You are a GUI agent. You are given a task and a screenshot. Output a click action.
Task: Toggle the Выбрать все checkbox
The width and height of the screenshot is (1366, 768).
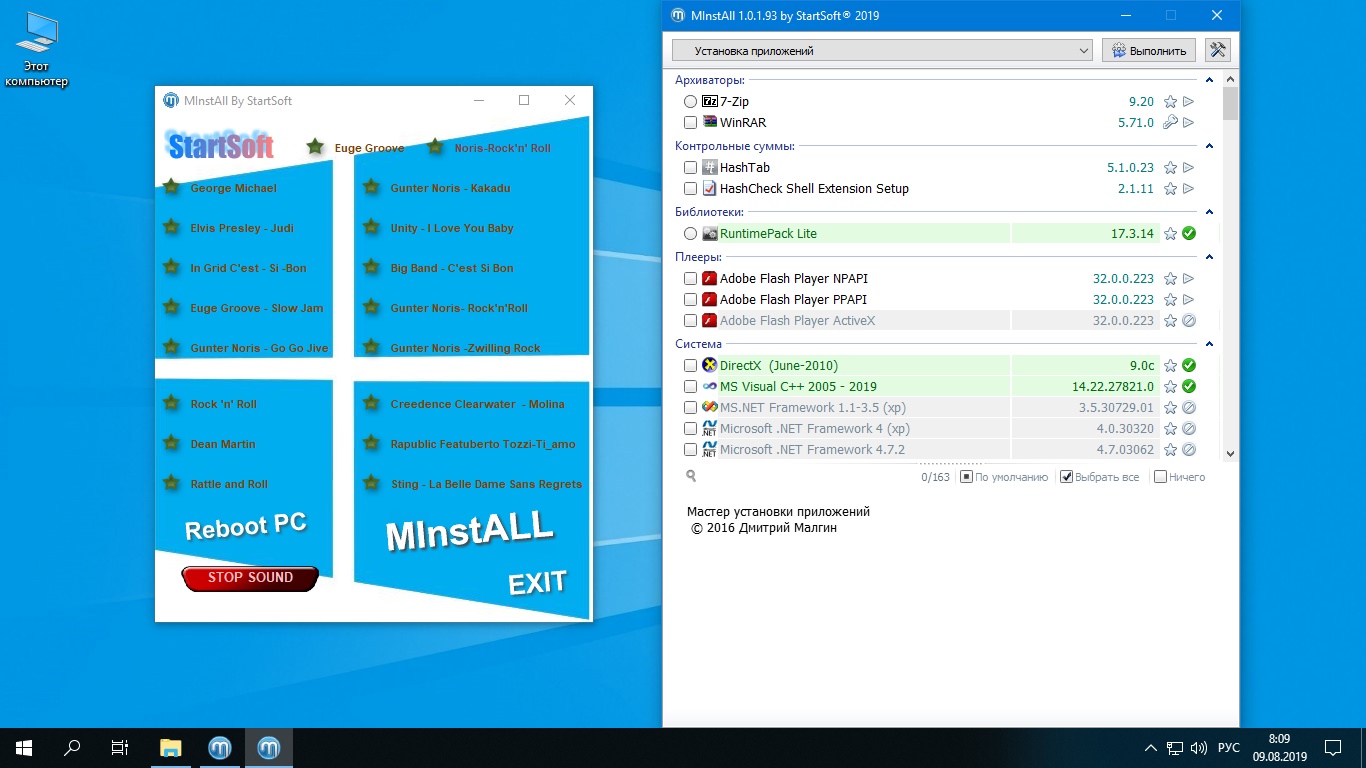click(1067, 477)
